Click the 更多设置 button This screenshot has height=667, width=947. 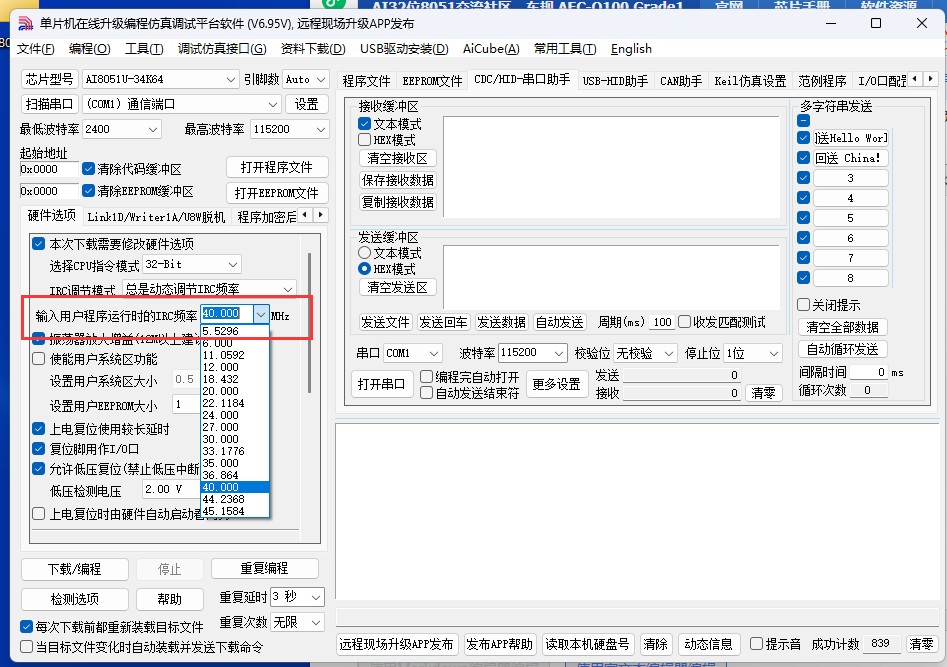tap(556, 384)
